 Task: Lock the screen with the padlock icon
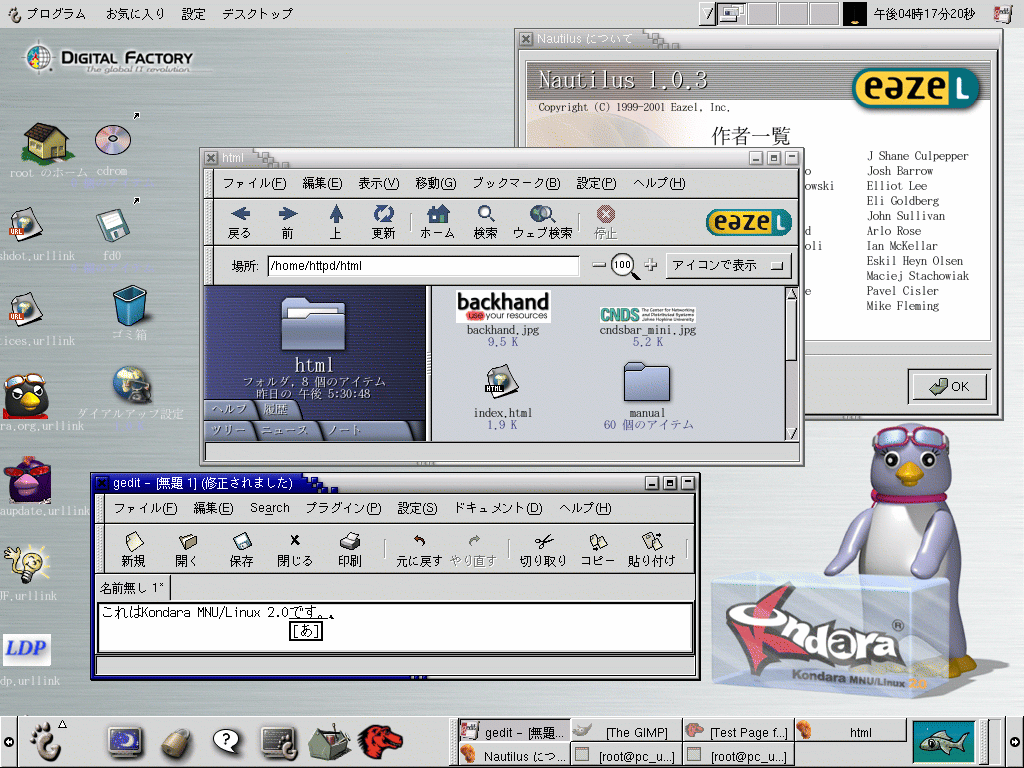coord(176,743)
